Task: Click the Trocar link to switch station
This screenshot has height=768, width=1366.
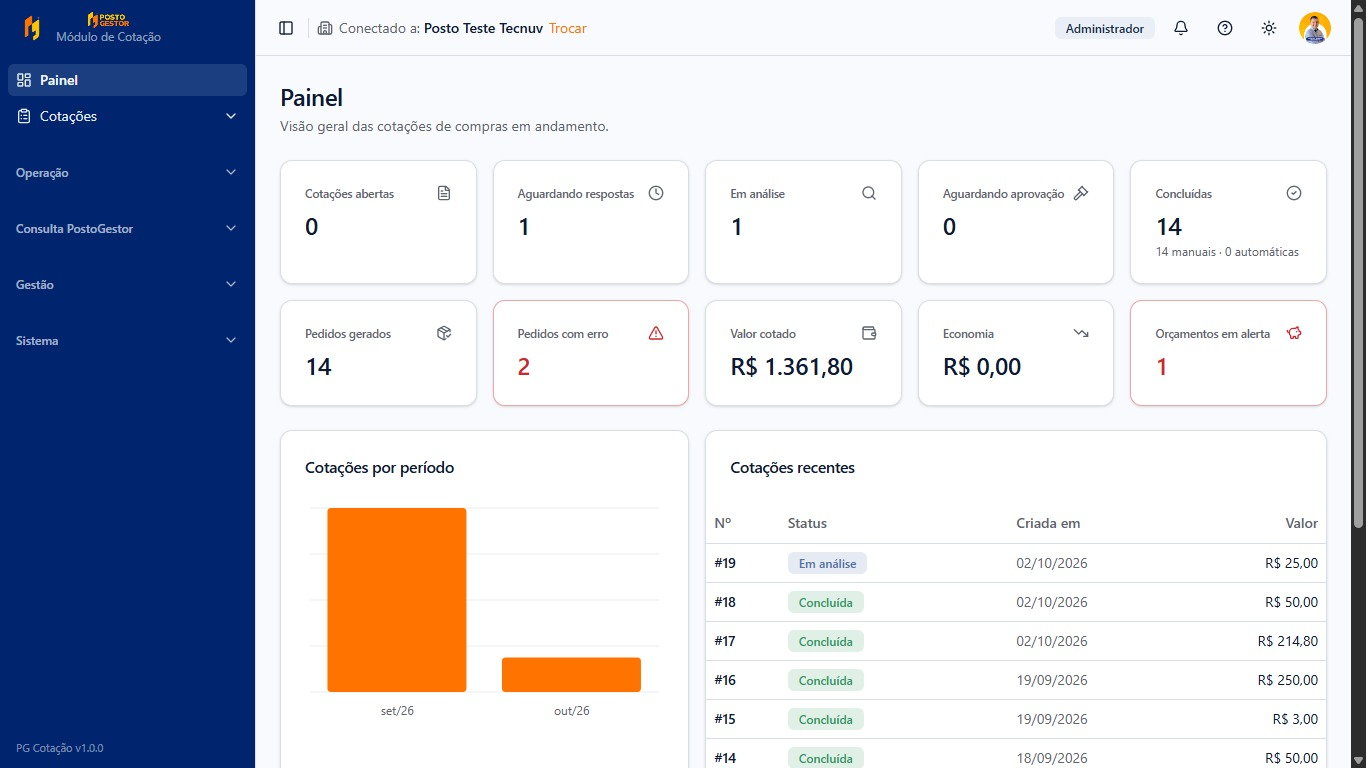Action: click(568, 28)
